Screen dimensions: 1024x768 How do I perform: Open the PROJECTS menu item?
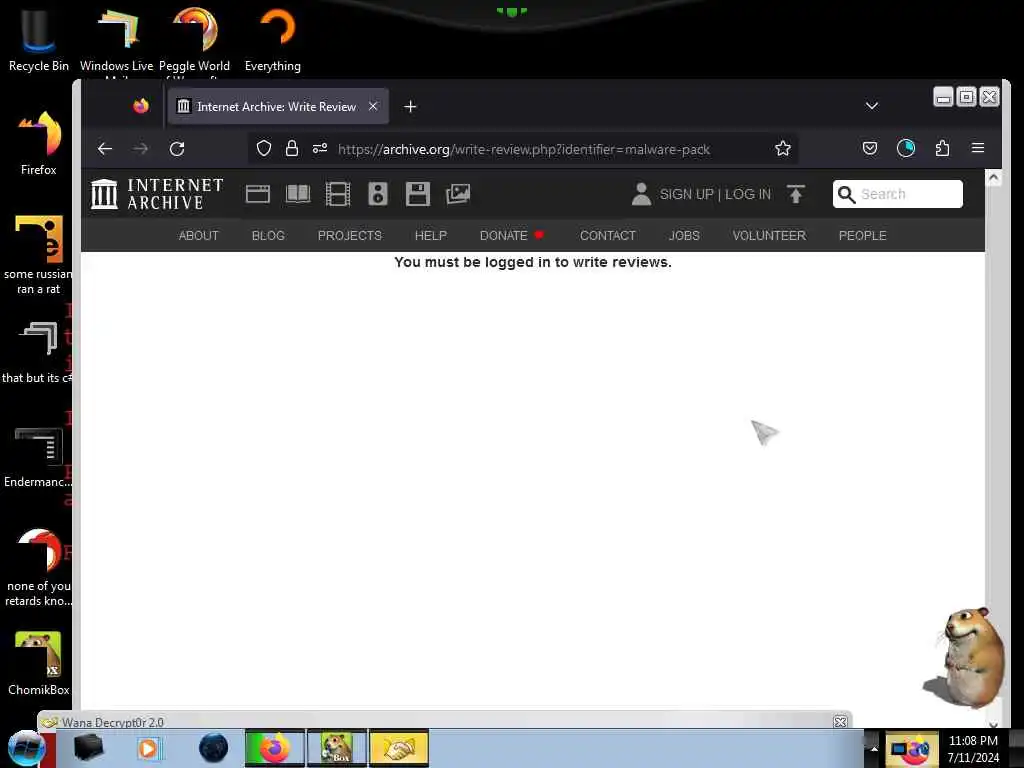pos(350,236)
